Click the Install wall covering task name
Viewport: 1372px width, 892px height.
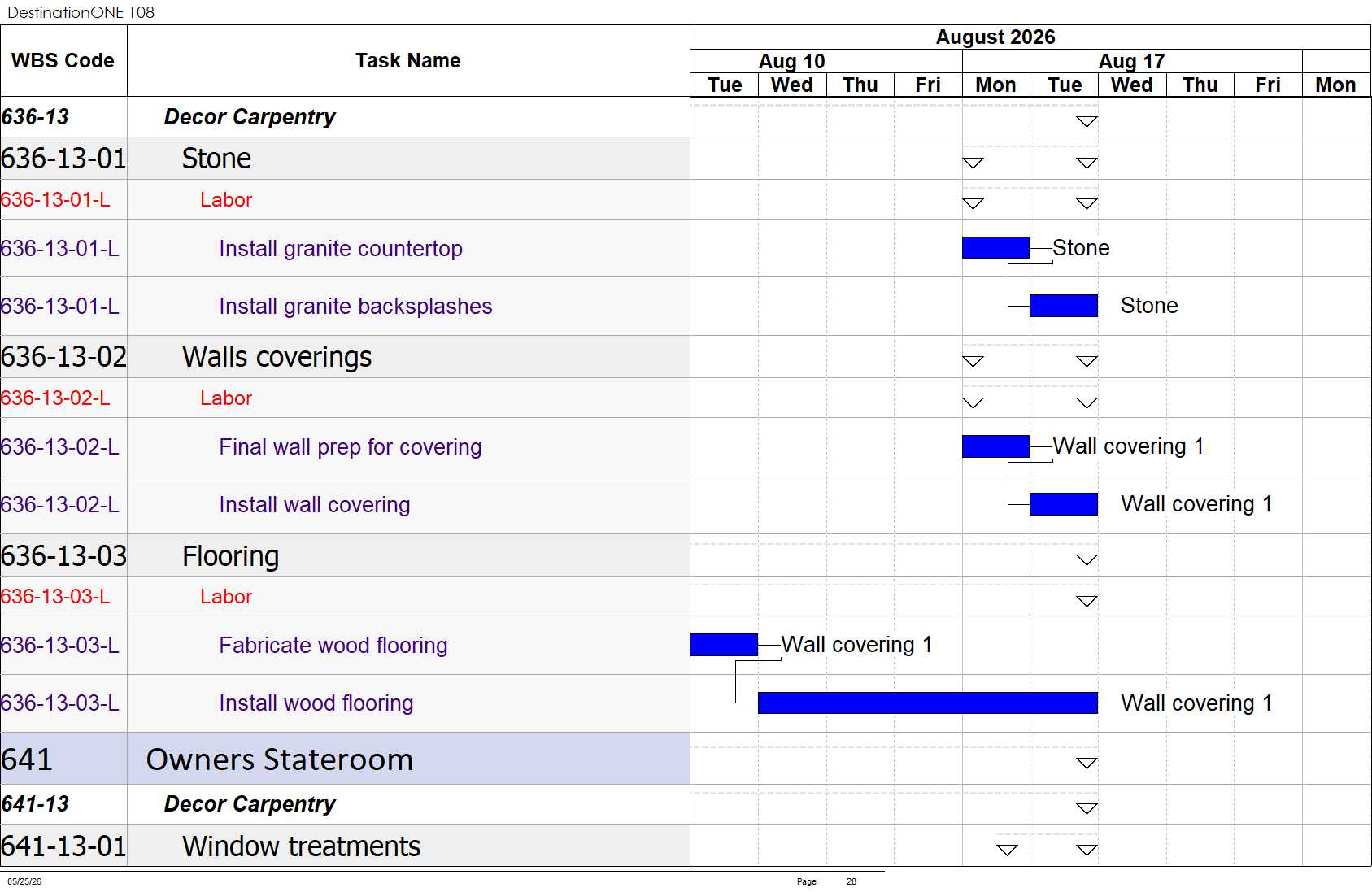pyautogui.click(x=315, y=505)
